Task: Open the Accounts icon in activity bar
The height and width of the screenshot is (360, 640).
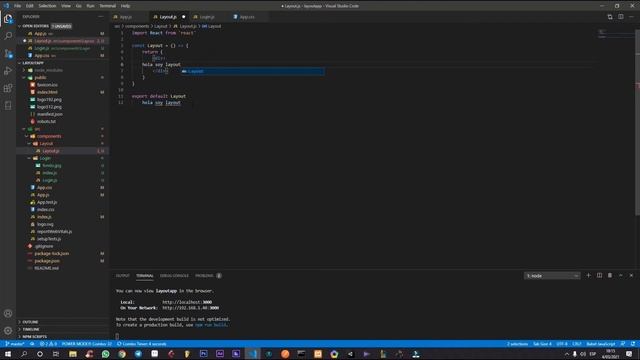Action: click(8, 313)
